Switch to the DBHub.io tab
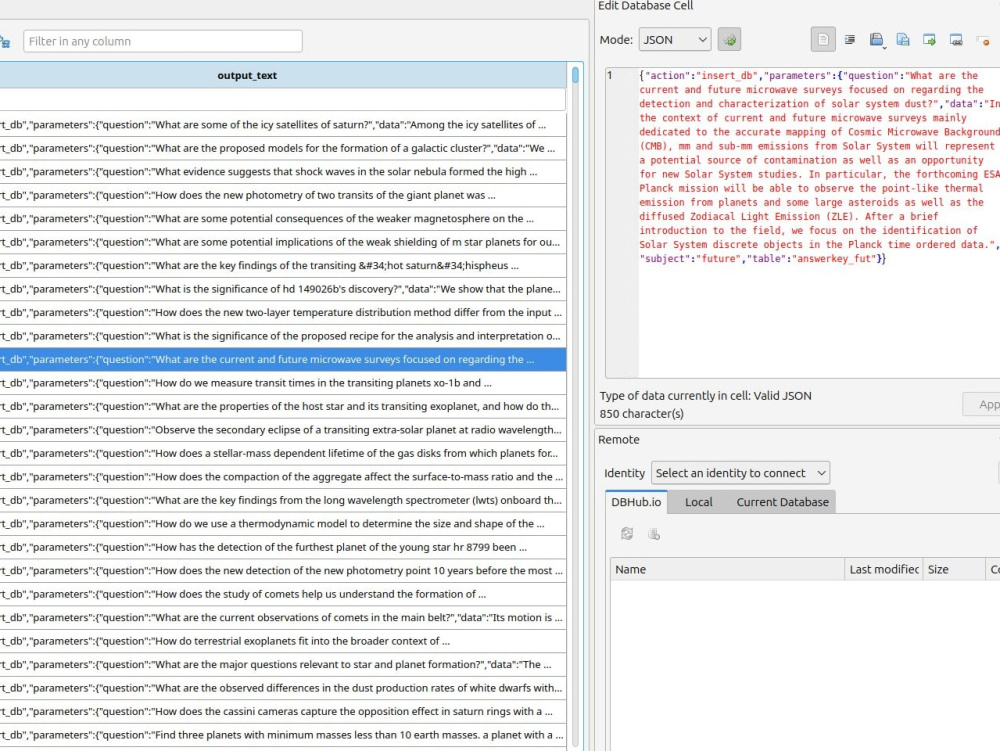 [x=636, y=502]
